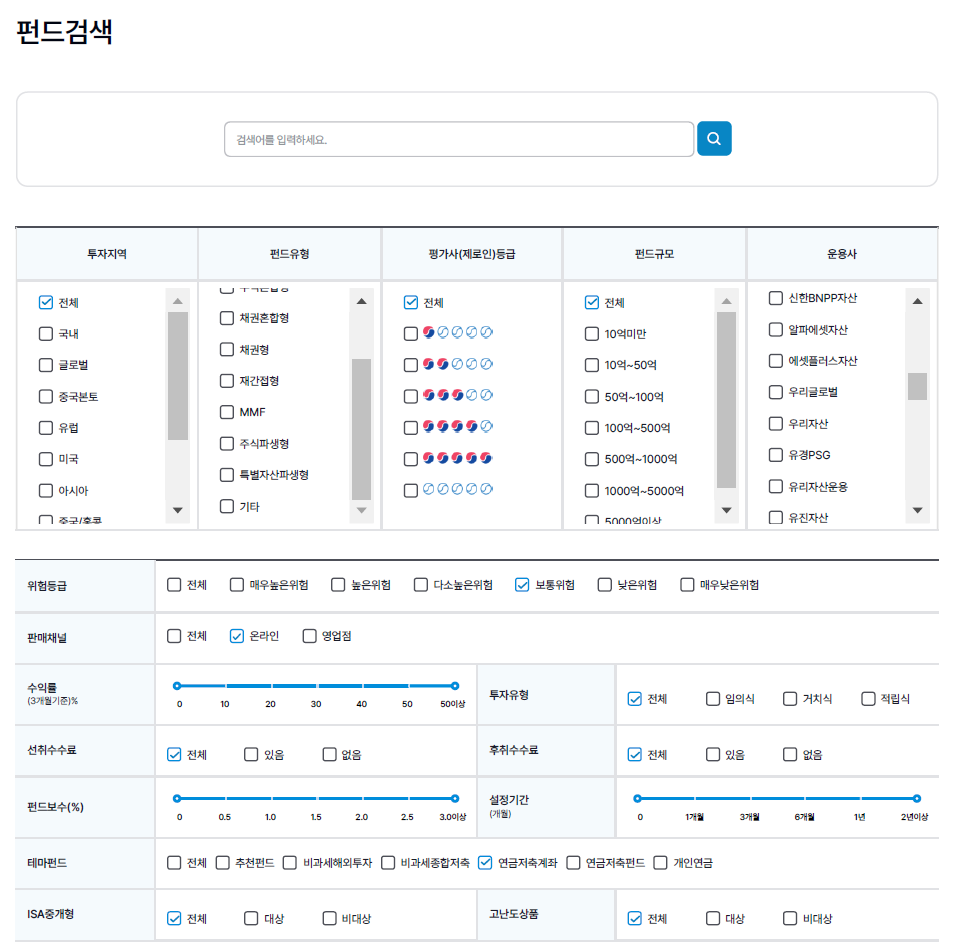
Task: Click left handle of 설정기간 slider
Action: coord(637,799)
